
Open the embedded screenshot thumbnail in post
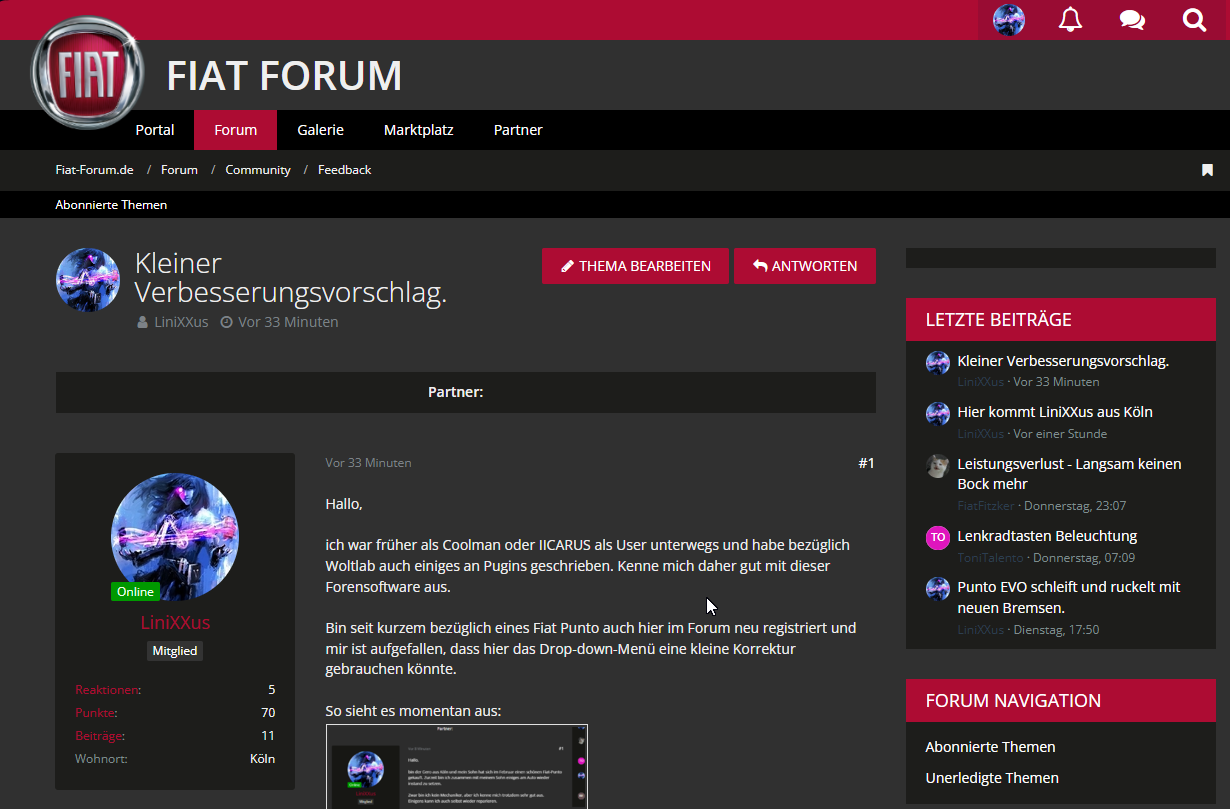pyautogui.click(x=456, y=766)
